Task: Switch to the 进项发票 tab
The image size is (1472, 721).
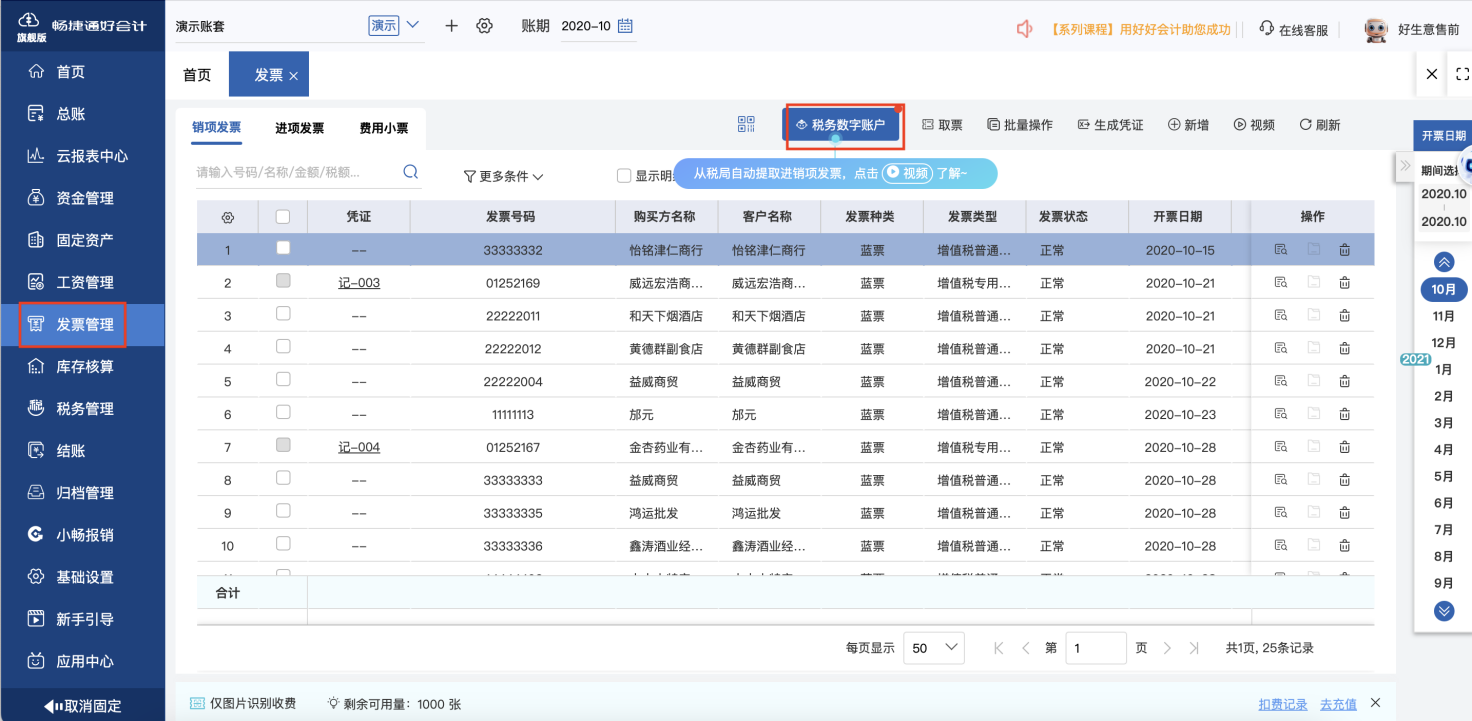Action: tap(299, 128)
